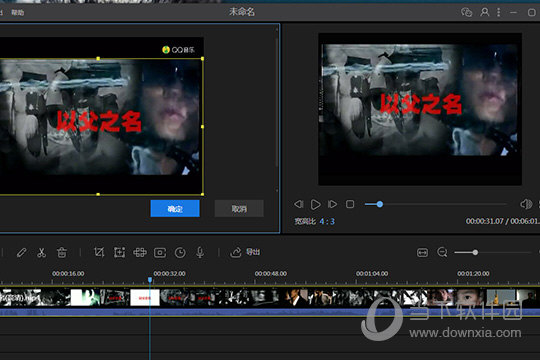The width and height of the screenshot is (540, 360).
Task: Select the edit pencil tool
Action: 21,253
